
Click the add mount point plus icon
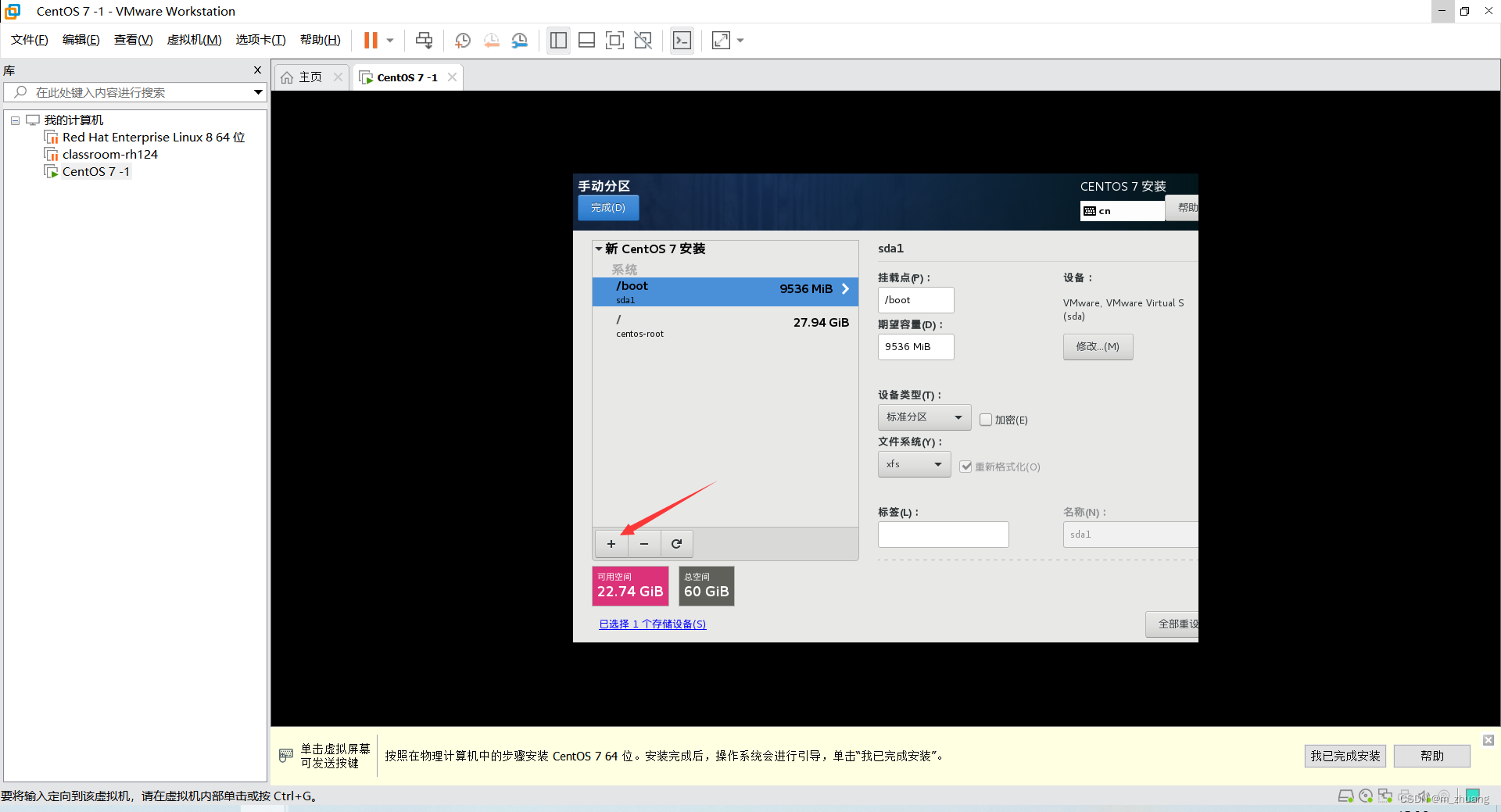pyautogui.click(x=611, y=544)
